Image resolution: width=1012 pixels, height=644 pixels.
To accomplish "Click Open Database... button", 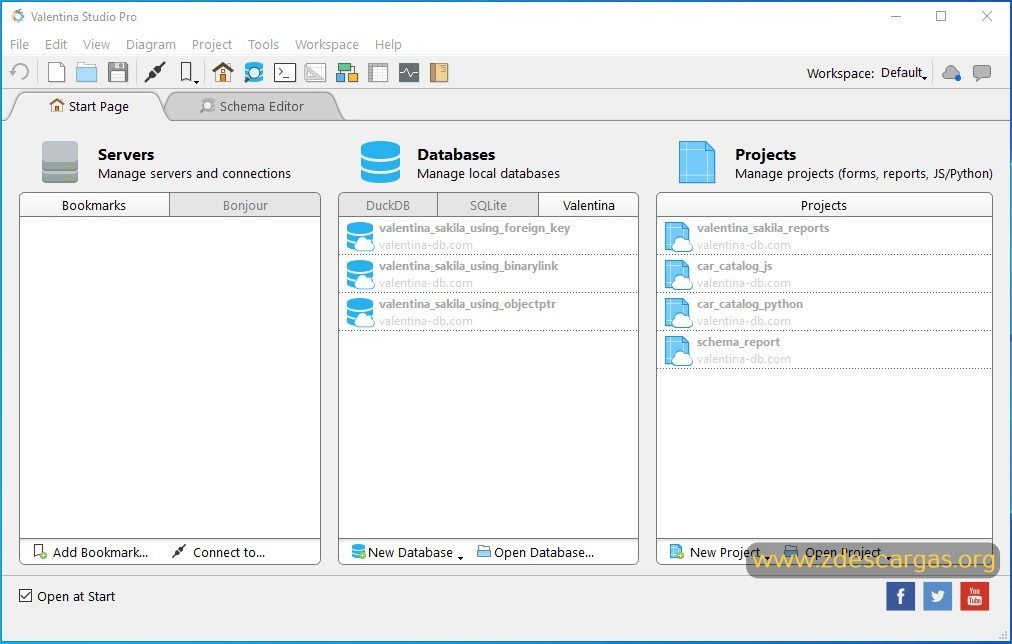I will tap(535, 552).
